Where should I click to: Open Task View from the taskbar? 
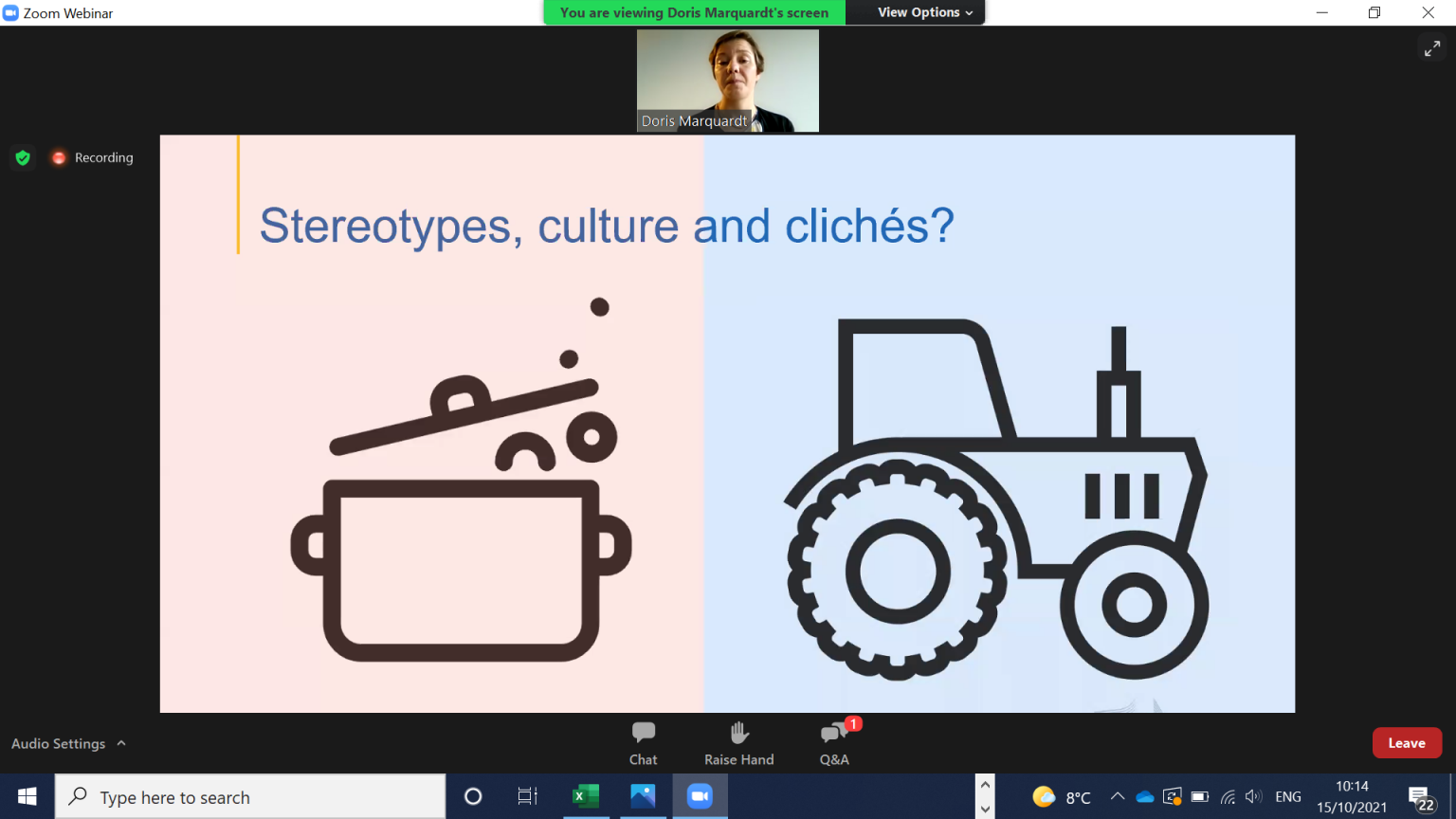coord(527,796)
